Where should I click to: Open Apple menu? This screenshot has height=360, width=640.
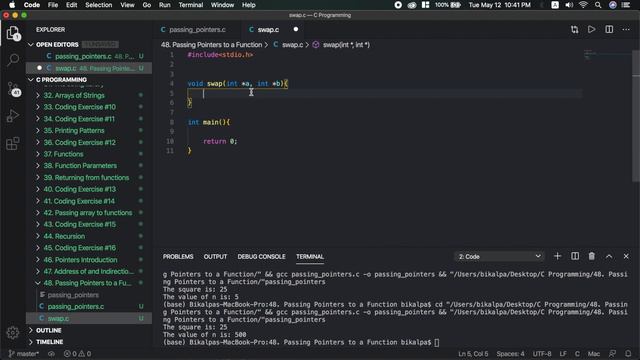click(12, 5)
